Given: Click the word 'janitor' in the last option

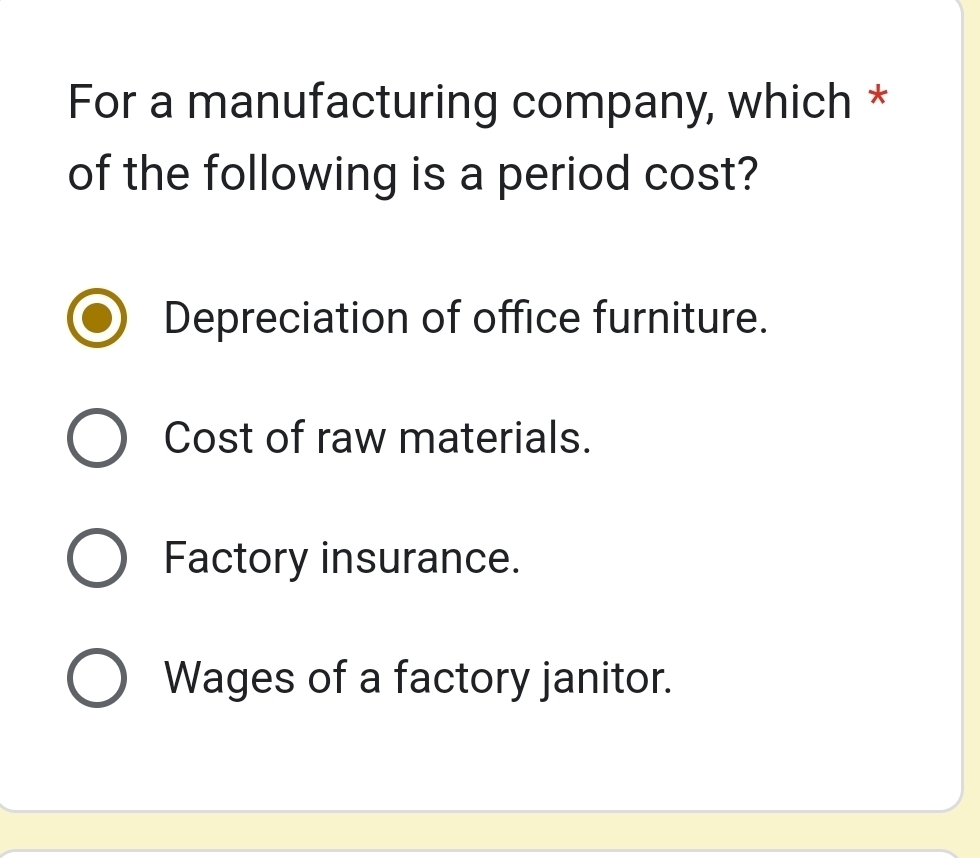Looking at the screenshot, I should [606, 679].
